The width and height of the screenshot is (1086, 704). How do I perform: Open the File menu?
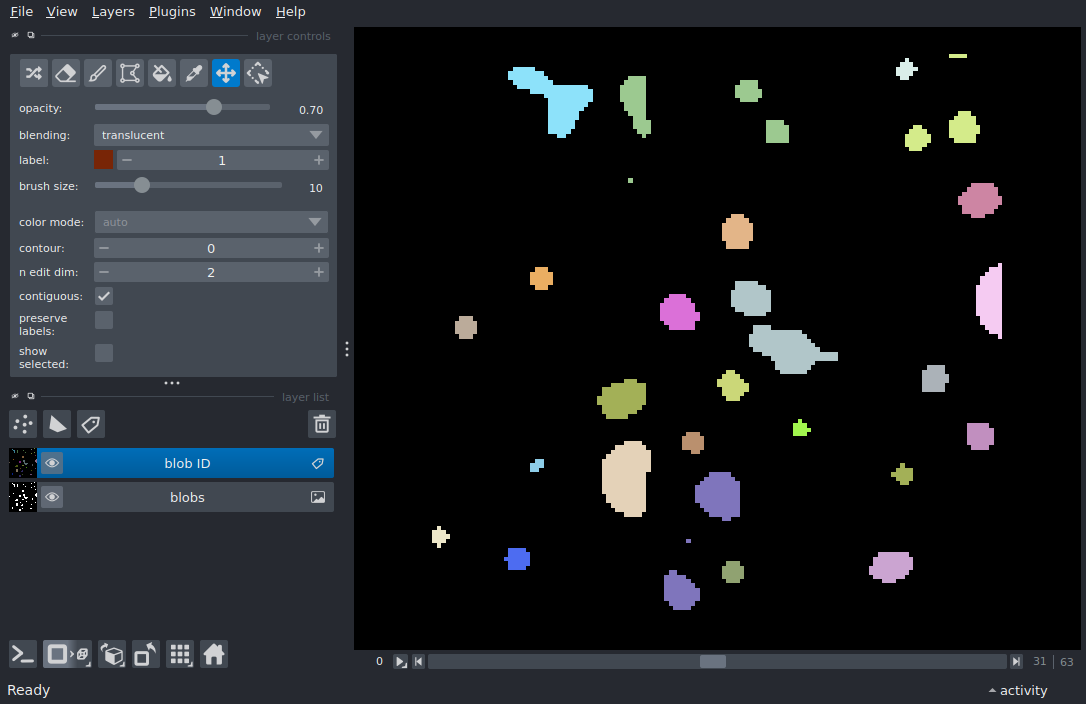coord(21,12)
